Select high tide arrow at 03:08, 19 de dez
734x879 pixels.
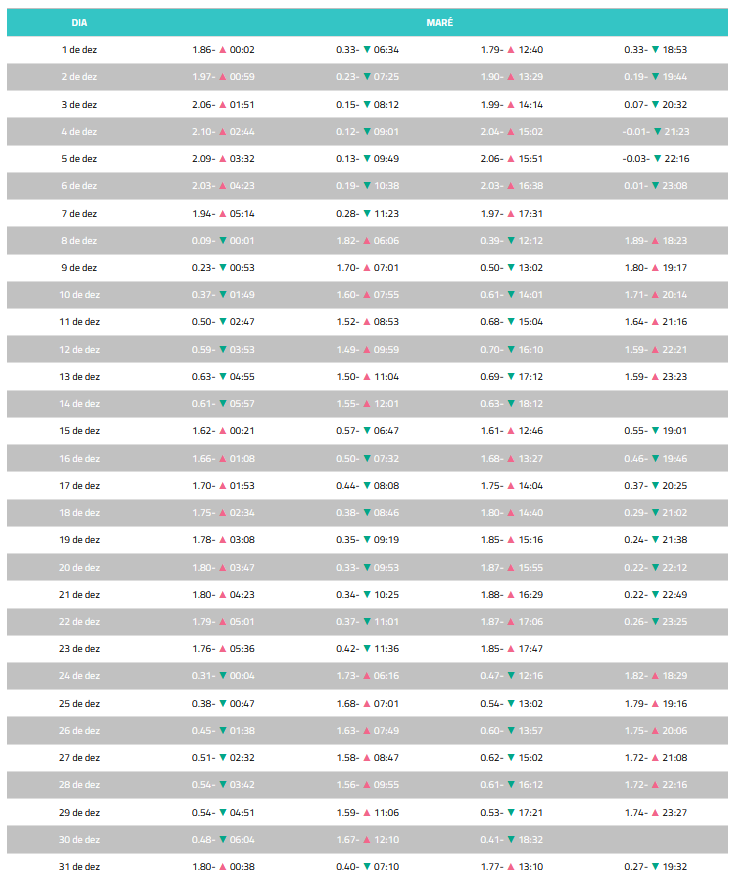(223, 540)
